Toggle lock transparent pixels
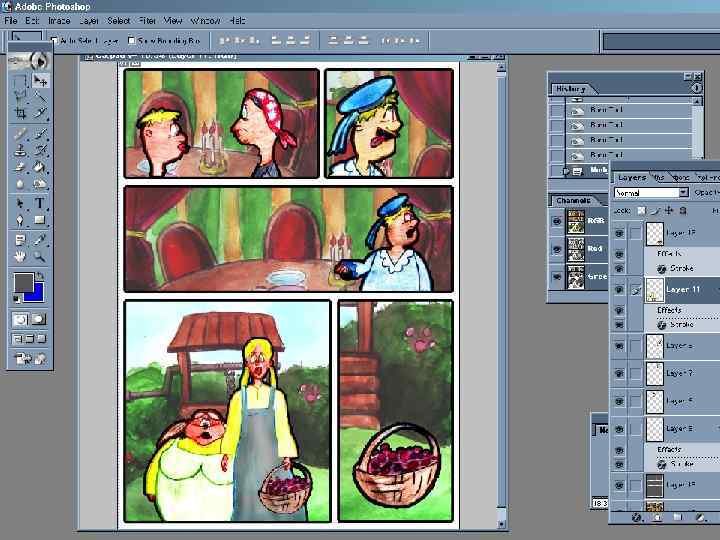 [641, 210]
